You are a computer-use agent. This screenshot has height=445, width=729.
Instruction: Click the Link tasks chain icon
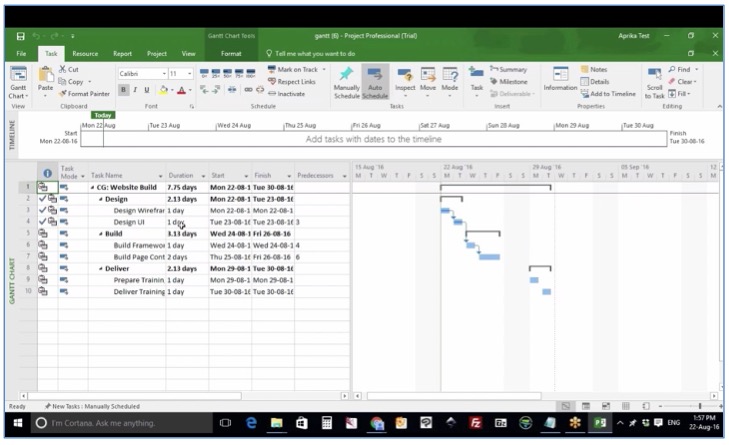point(248,89)
